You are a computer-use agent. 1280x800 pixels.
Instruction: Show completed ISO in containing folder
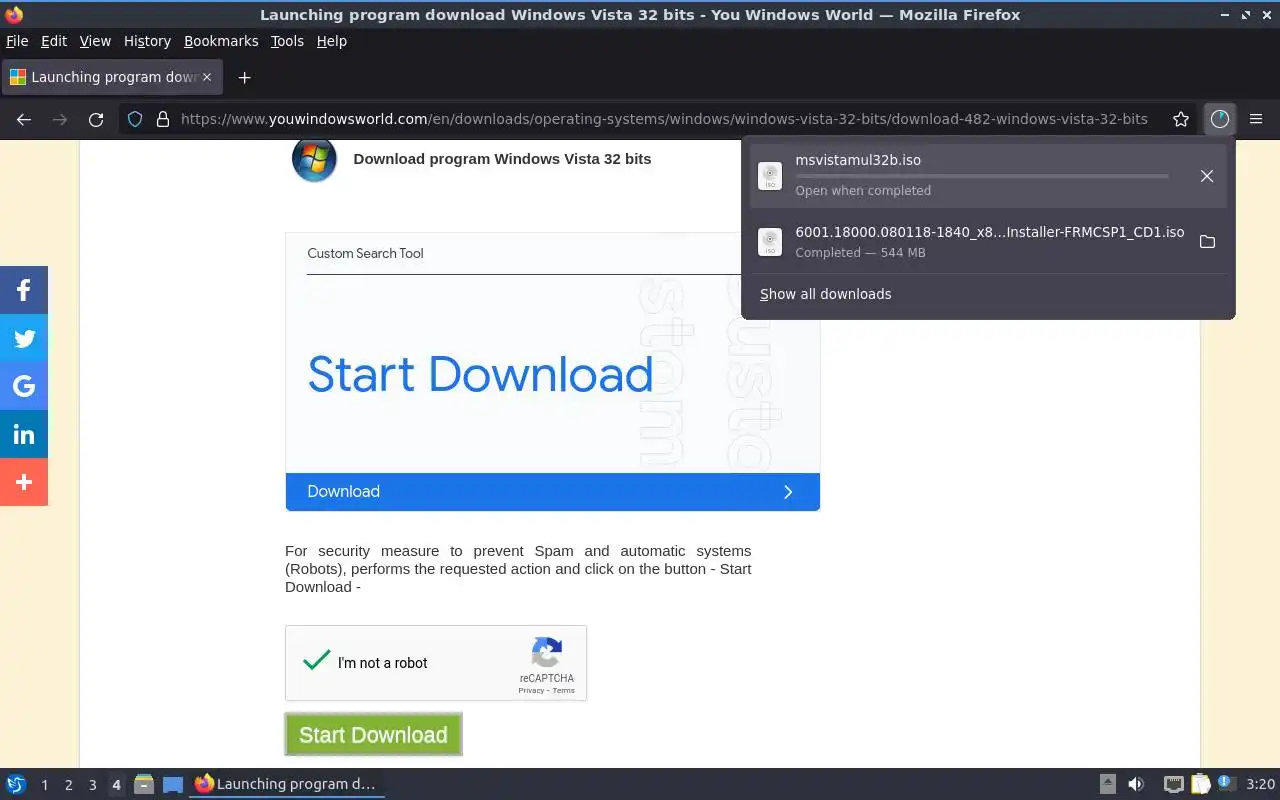[x=1207, y=242]
